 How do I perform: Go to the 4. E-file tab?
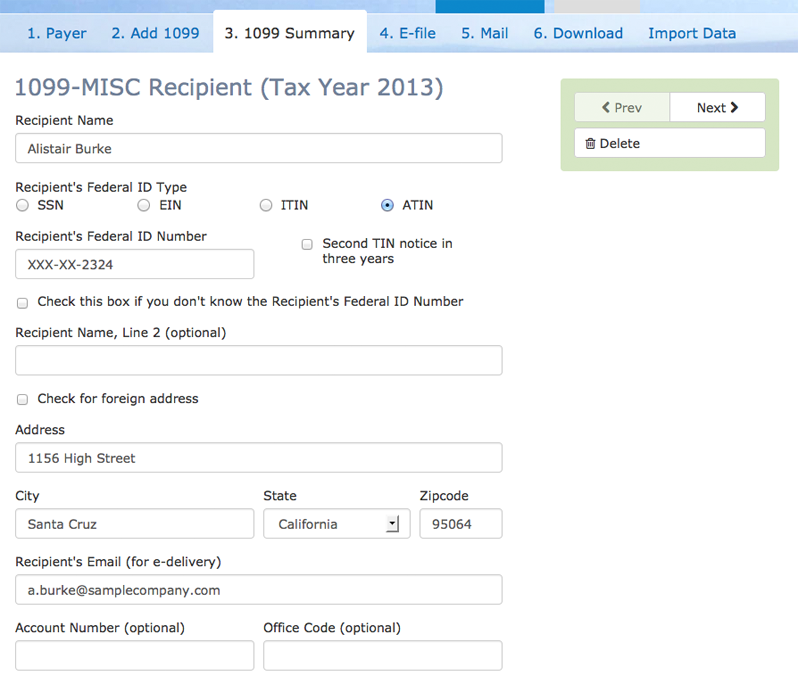407,33
